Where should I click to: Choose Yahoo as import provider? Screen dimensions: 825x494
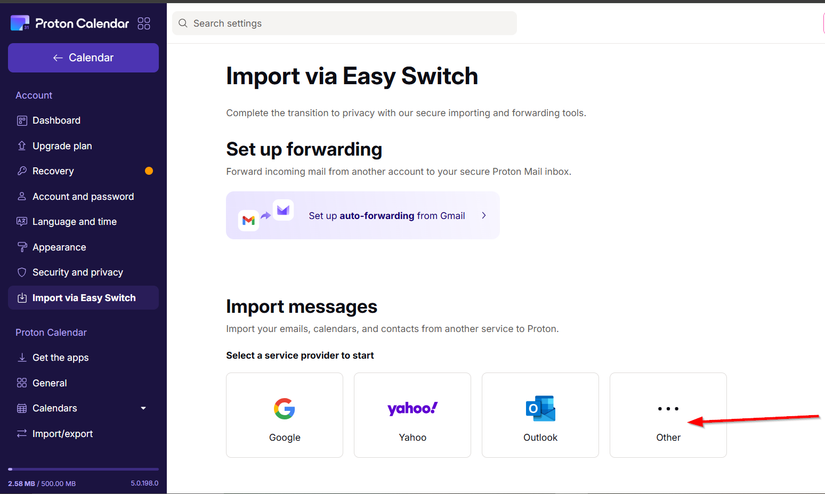412,415
